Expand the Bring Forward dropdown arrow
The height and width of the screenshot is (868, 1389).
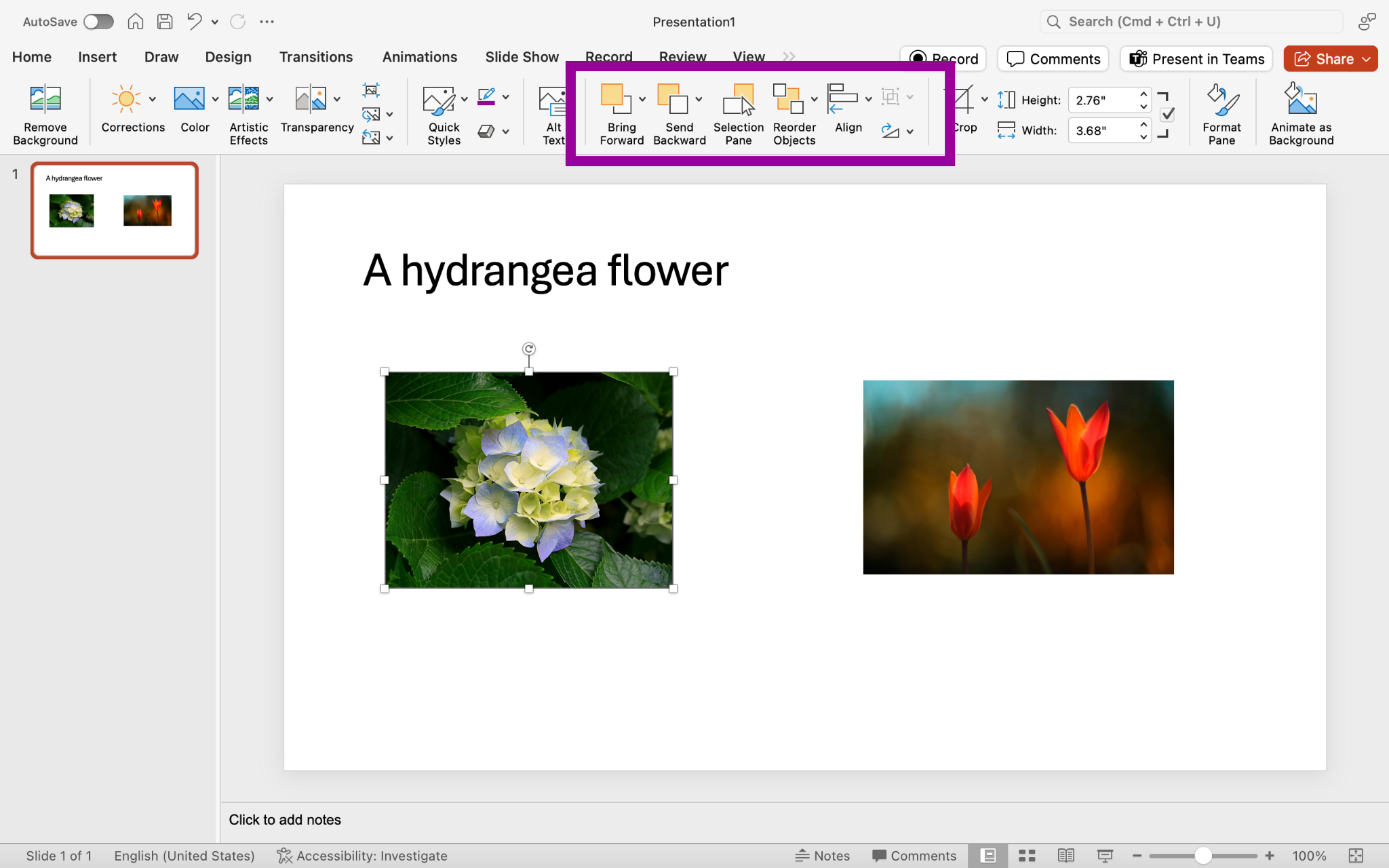pyautogui.click(x=642, y=99)
